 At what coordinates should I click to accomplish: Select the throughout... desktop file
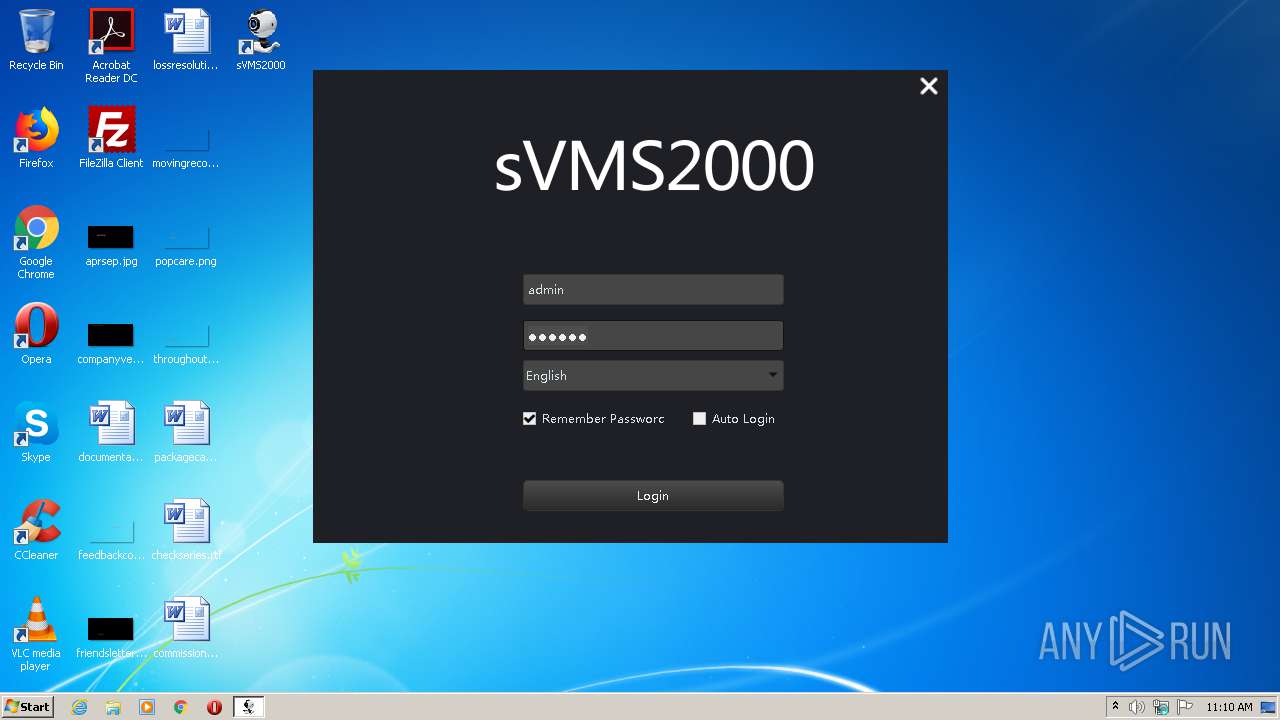186,344
